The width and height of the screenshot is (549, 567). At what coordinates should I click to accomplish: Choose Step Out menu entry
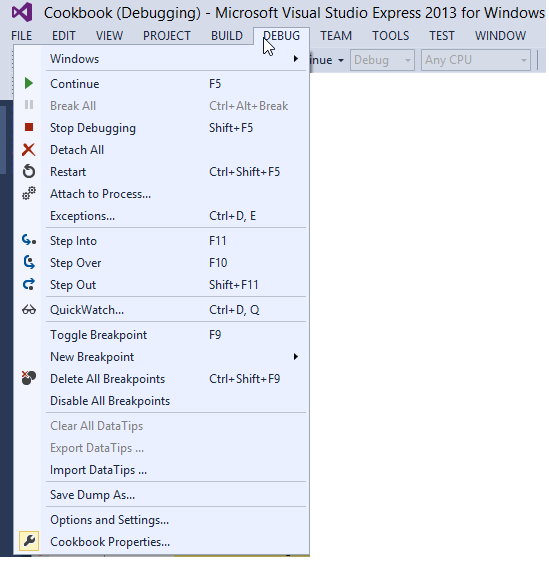click(161, 285)
